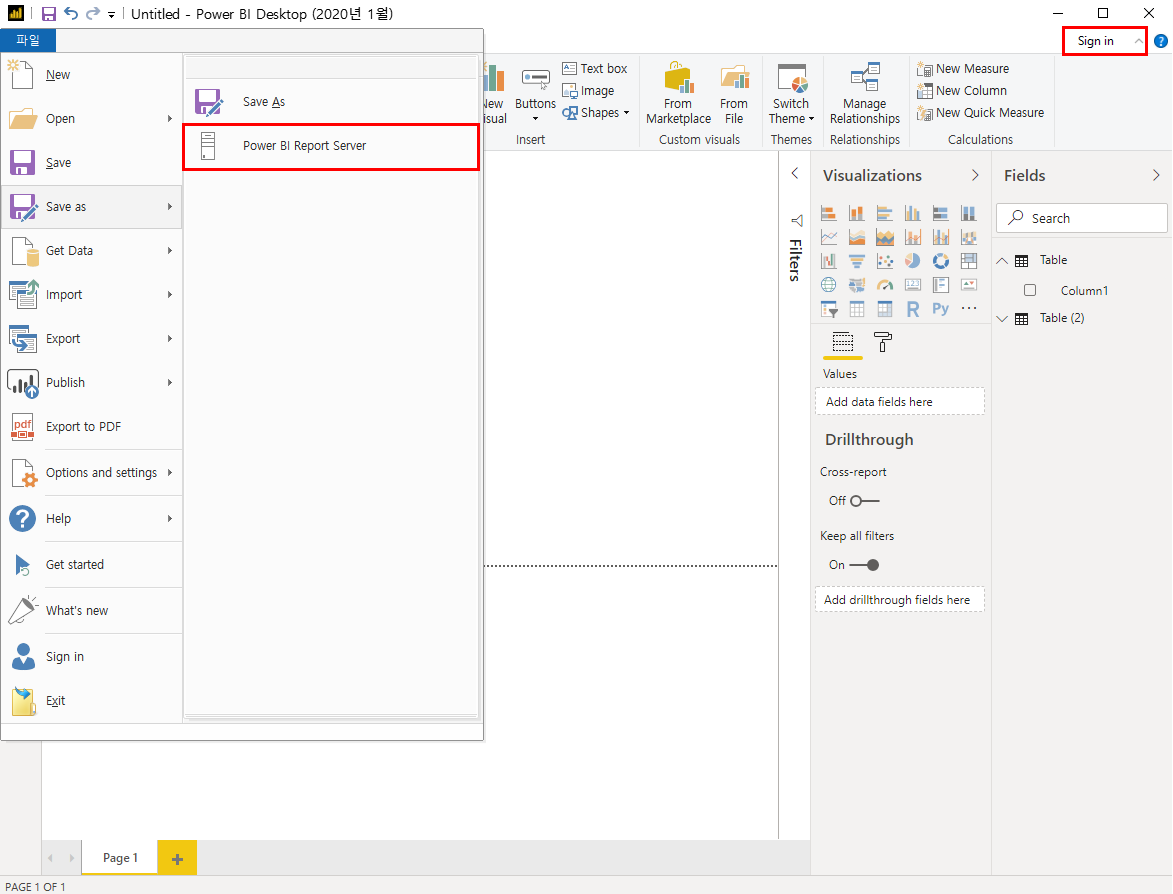The image size is (1173, 894).
Task: Select the scatter chart visual
Action: [x=885, y=261]
